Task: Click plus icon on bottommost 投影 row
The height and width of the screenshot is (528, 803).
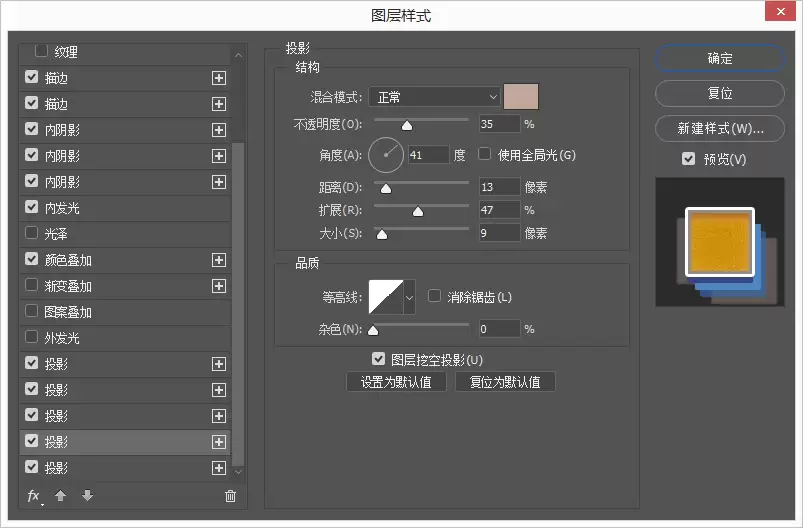Action: (219, 468)
